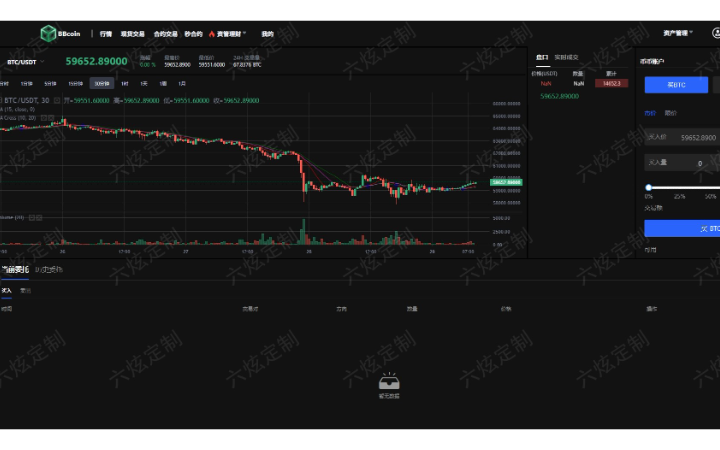The width and height of the screenshot is (720, 450).
Task: Click the 价格 orders column header
Action: (x=506, y=309)
